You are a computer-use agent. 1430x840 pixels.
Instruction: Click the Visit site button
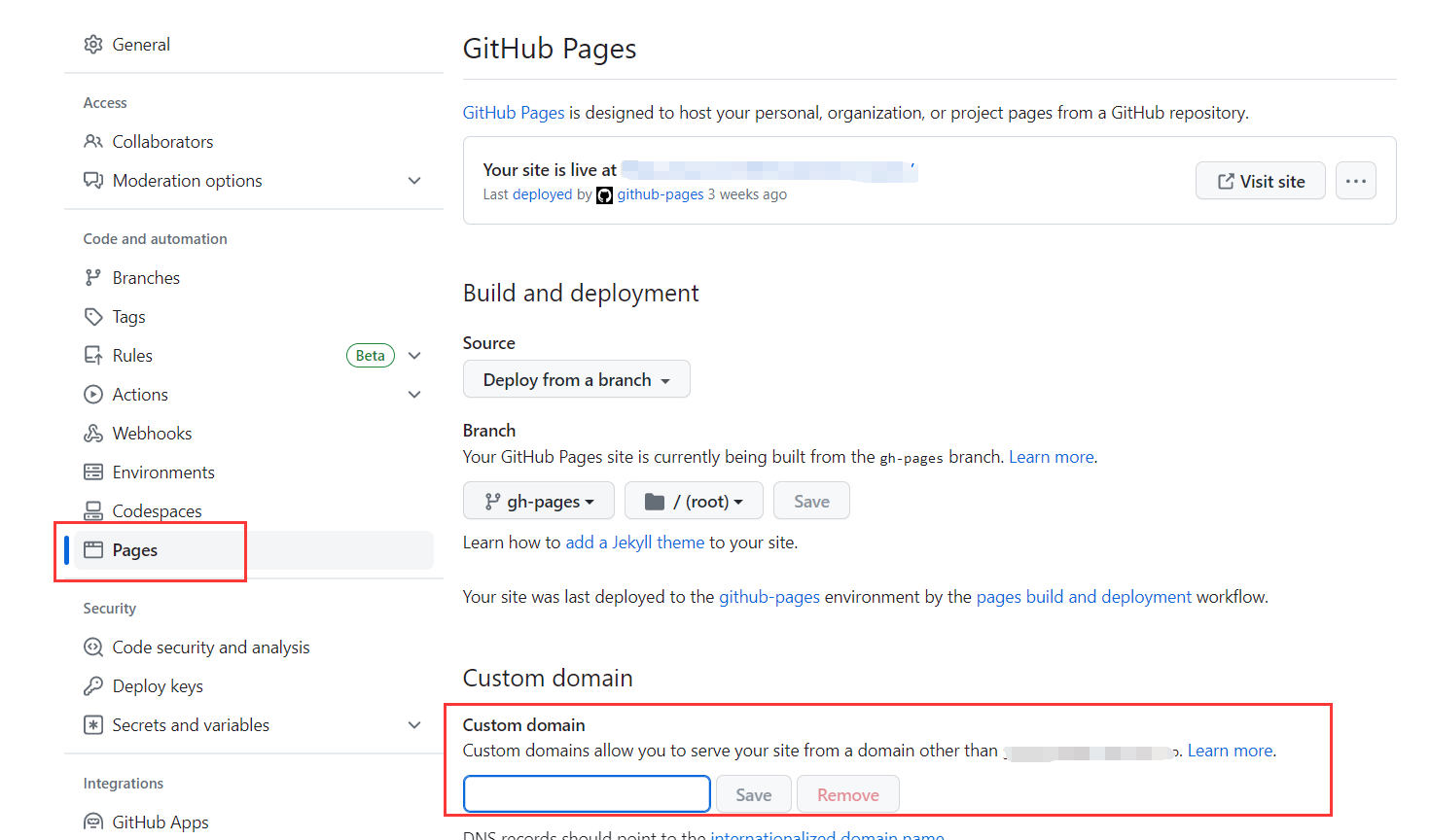click(x=1260, y=181)
